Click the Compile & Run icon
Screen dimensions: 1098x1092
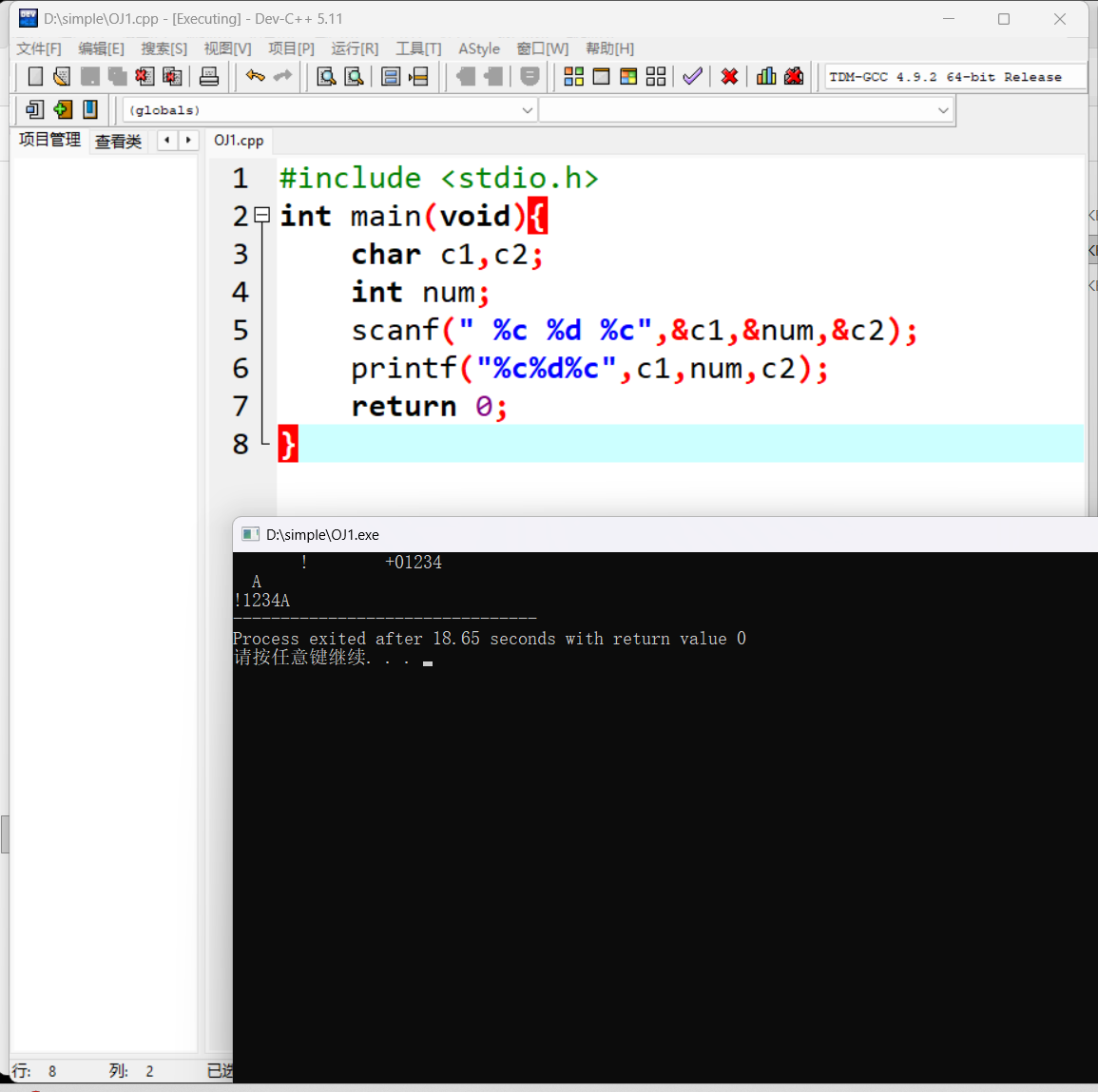628,76
